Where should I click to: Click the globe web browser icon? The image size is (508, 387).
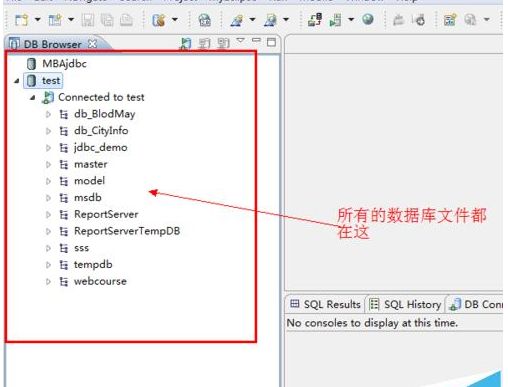[x=368, y=19]
